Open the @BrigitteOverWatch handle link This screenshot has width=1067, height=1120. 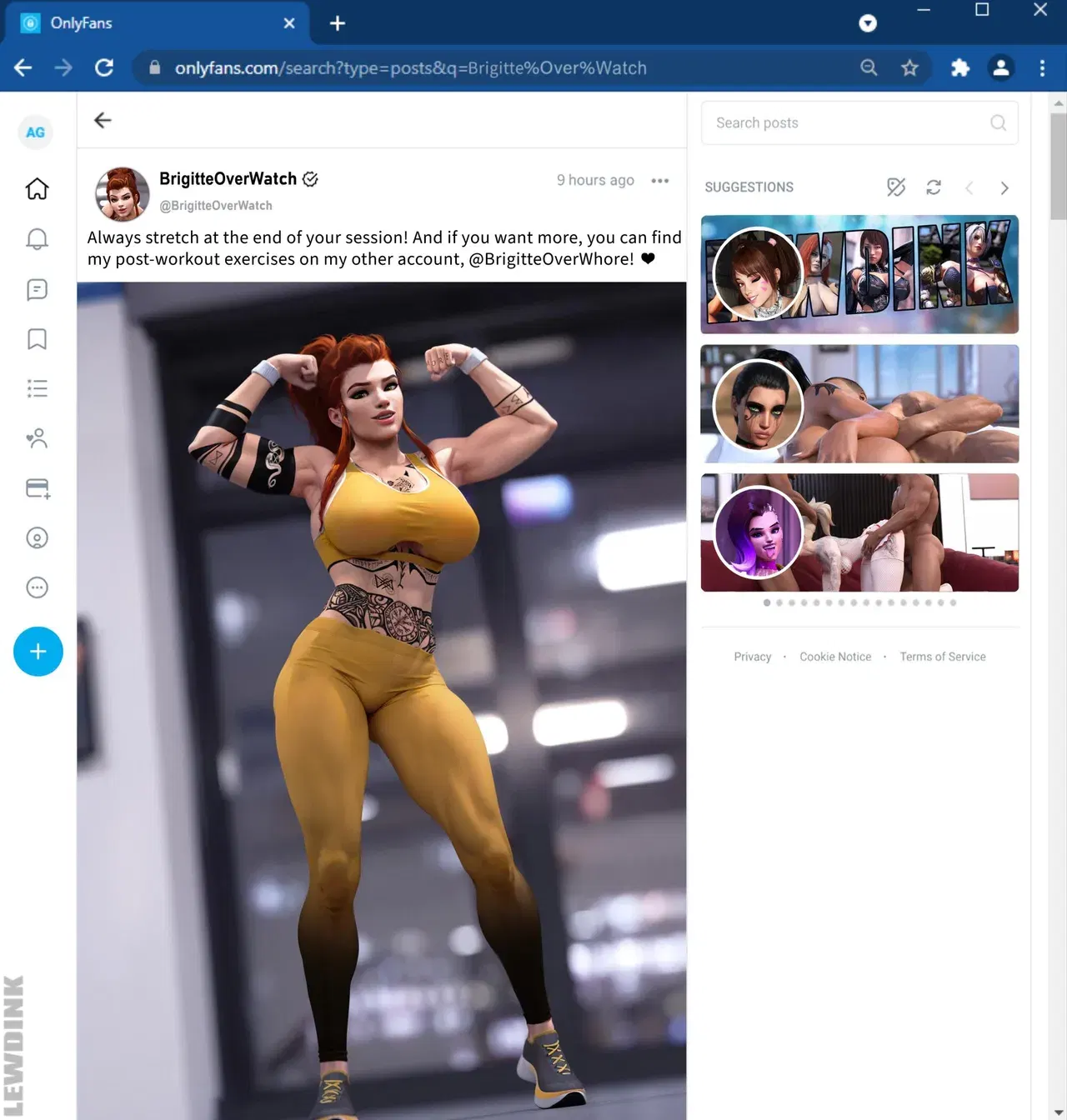[x=216, y=206]
